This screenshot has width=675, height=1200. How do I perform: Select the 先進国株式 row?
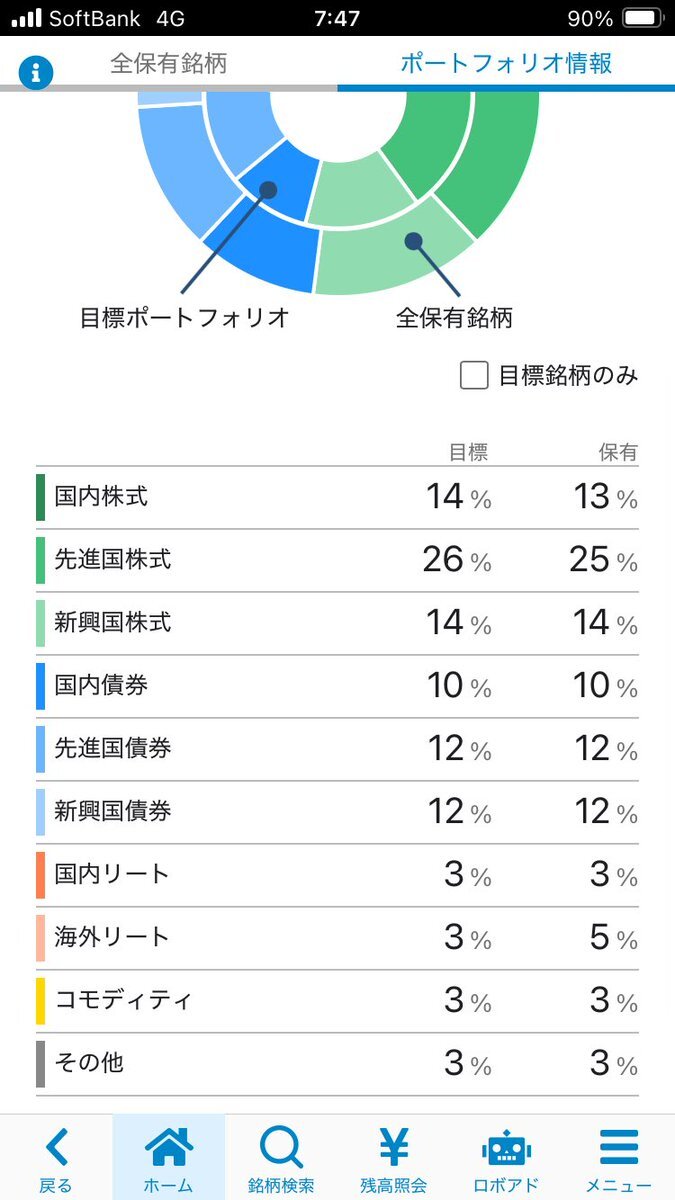tap(337, 560)
